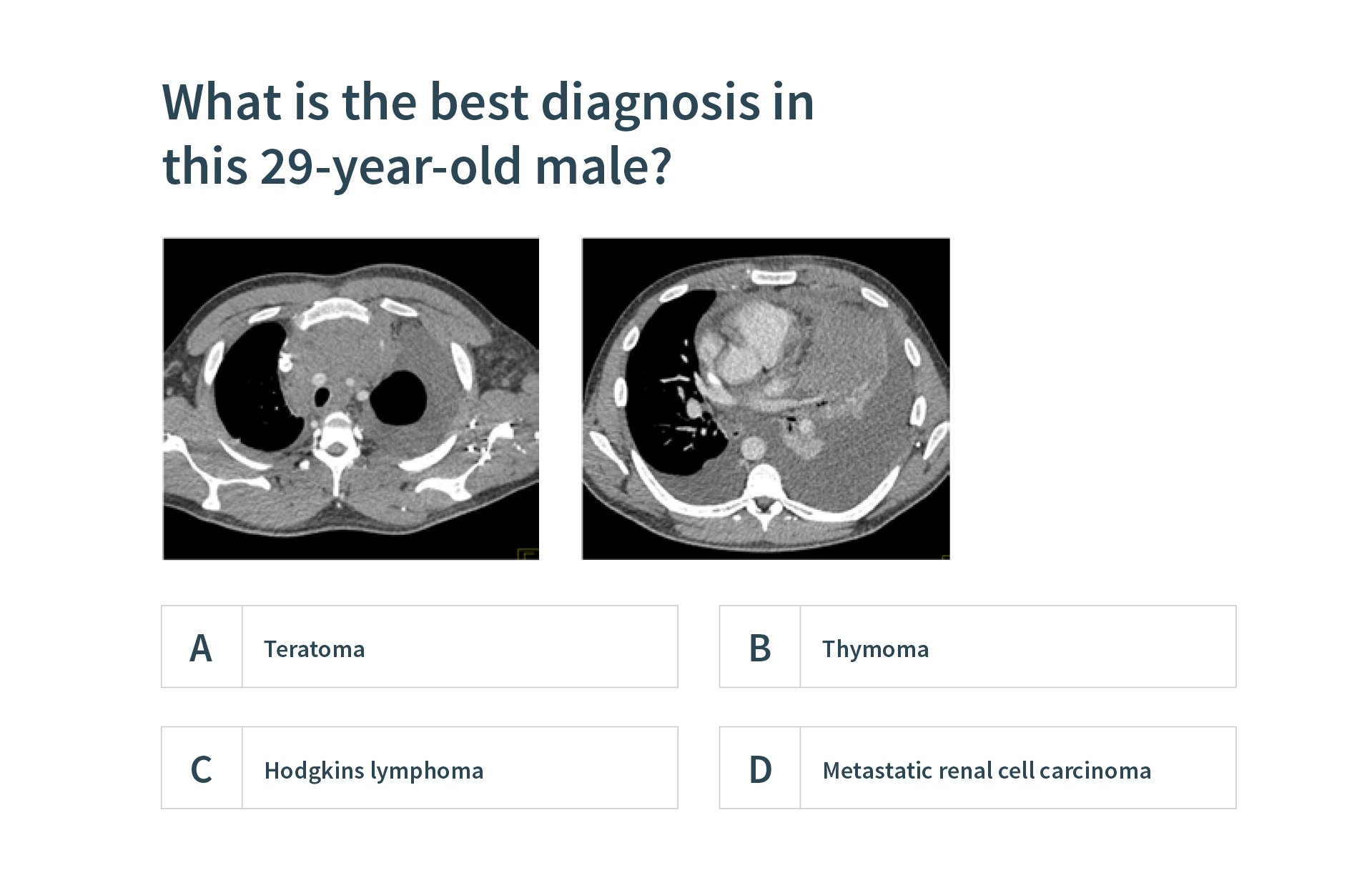
Task: Click the word "diagnosis" in the question
Action: (x=650, y=102)
